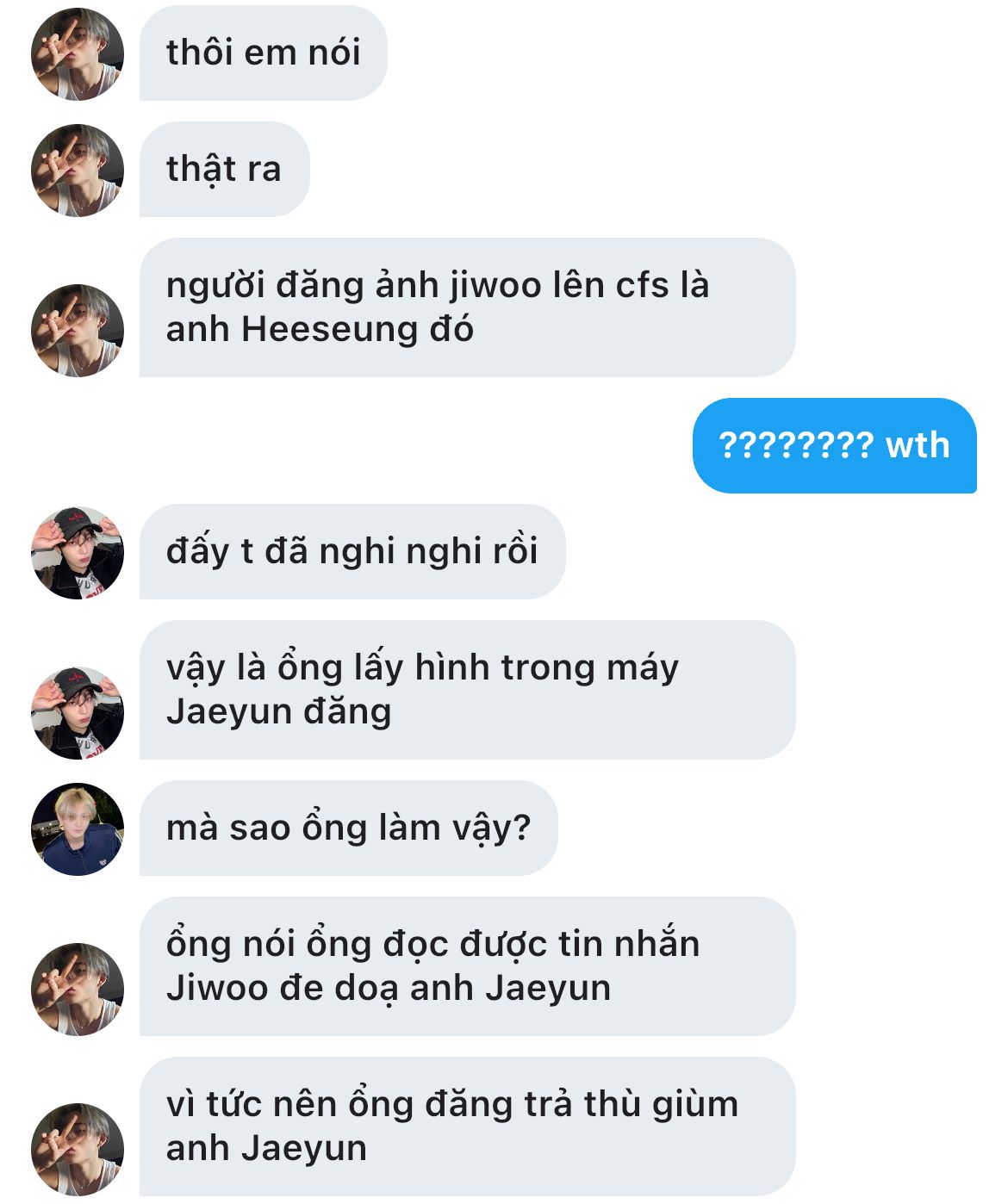This screenshot has width=1008, height=1204.
Task: Open blonde hair avatar beside 'mà sao ổng làm vậy?'
Action: click(x=78, y=829)
